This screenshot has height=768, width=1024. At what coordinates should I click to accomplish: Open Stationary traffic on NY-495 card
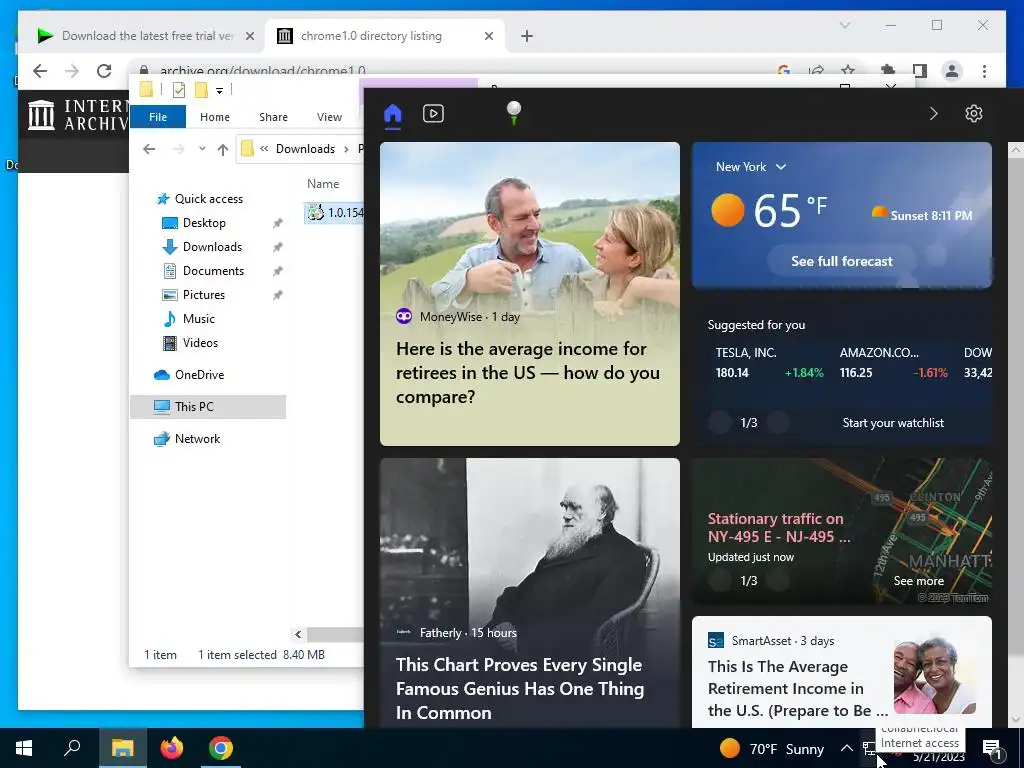click(842, 531)
